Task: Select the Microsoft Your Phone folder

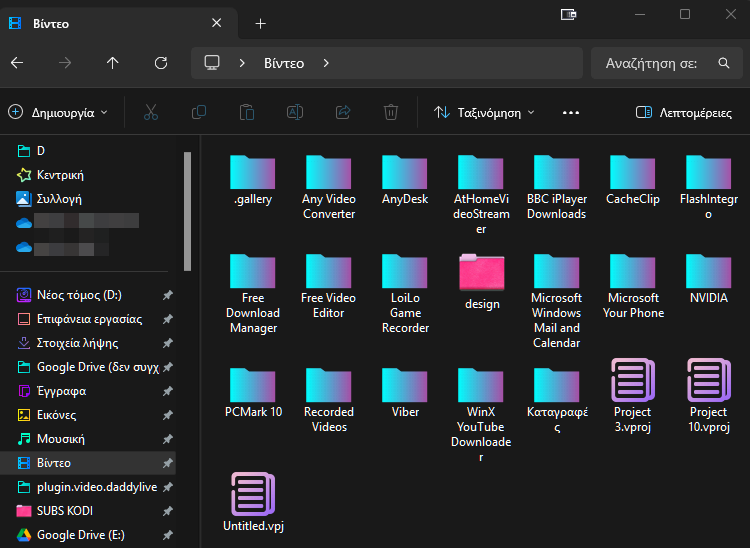Action: point(633,286)
